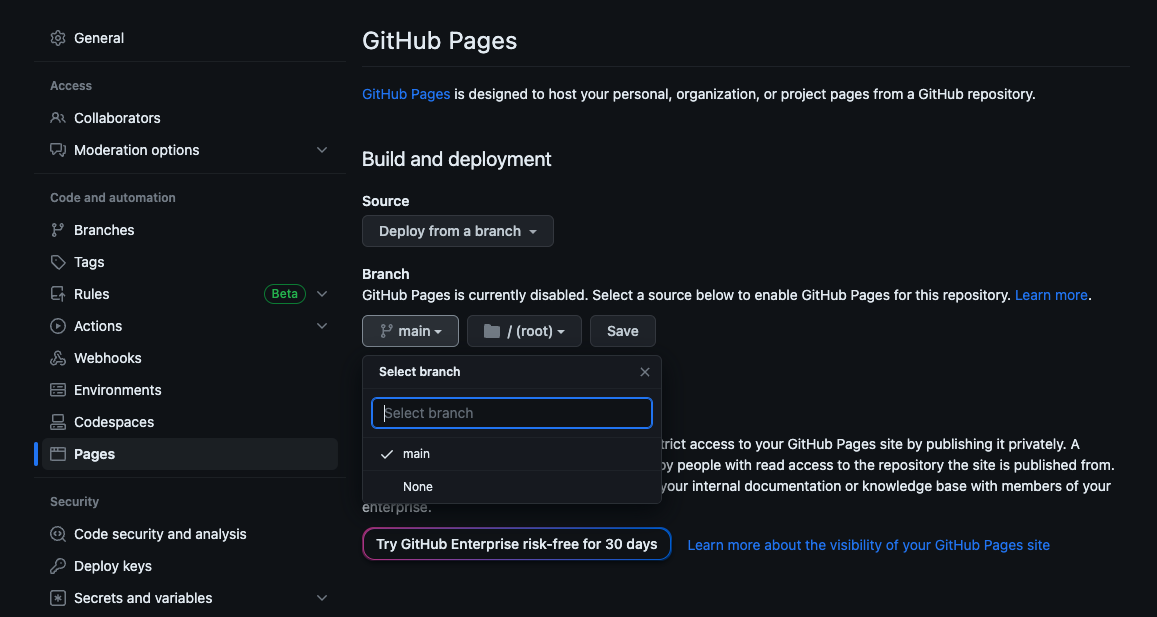
Task: Click the Webhooks icon
Action: 58,358
